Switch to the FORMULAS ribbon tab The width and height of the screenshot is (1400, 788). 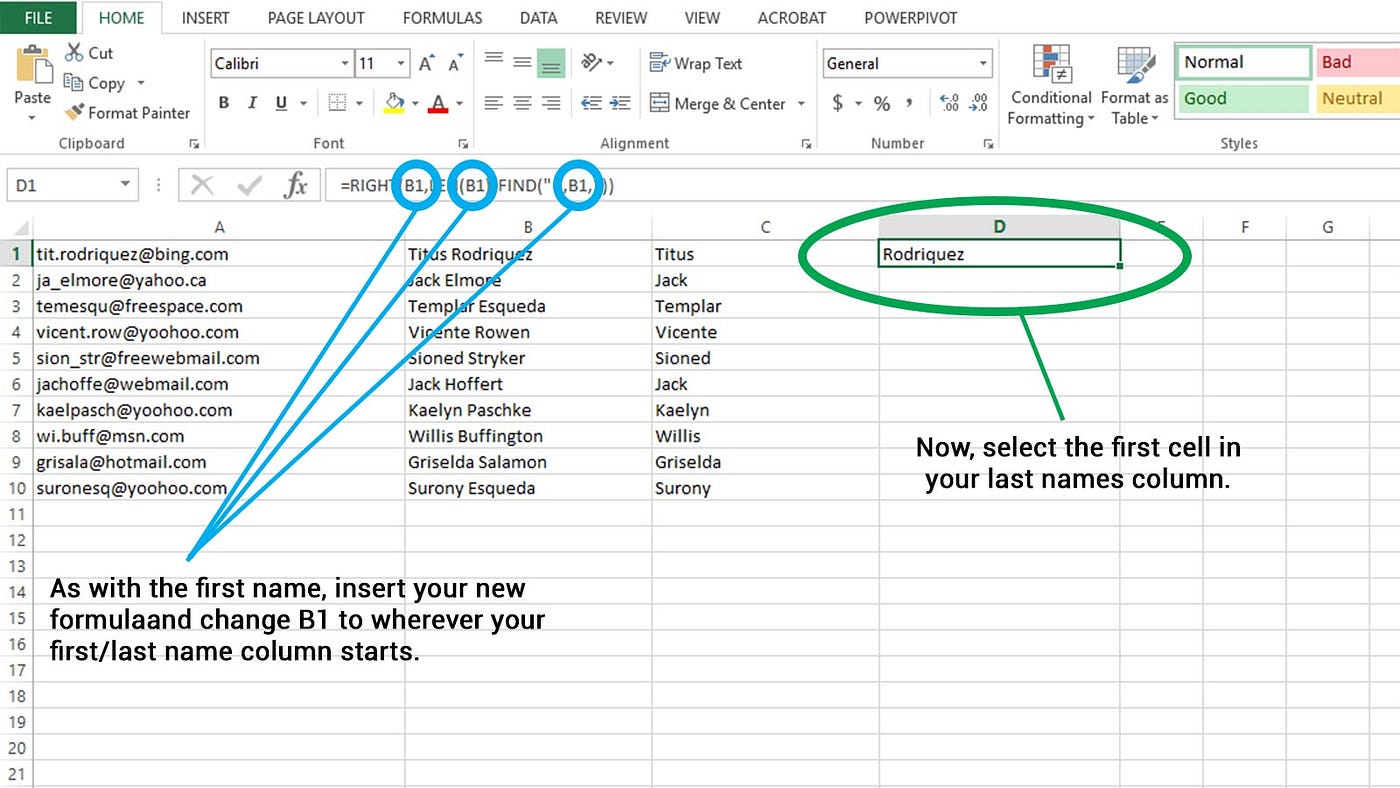tap(442, 17)
